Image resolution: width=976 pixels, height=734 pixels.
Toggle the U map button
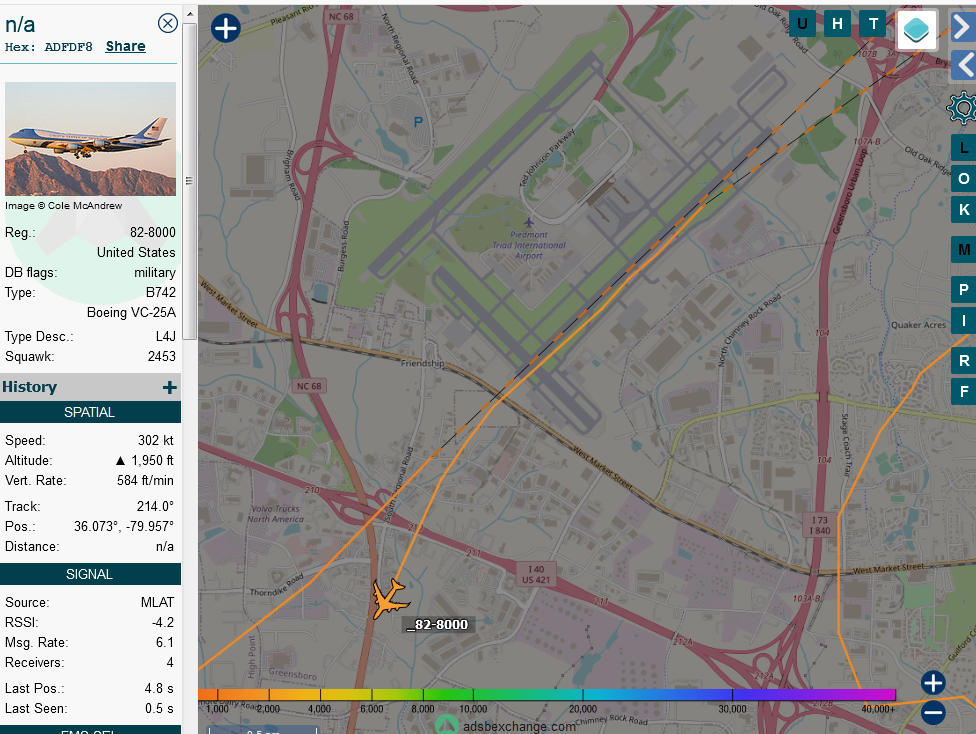[x=802, y=24]
